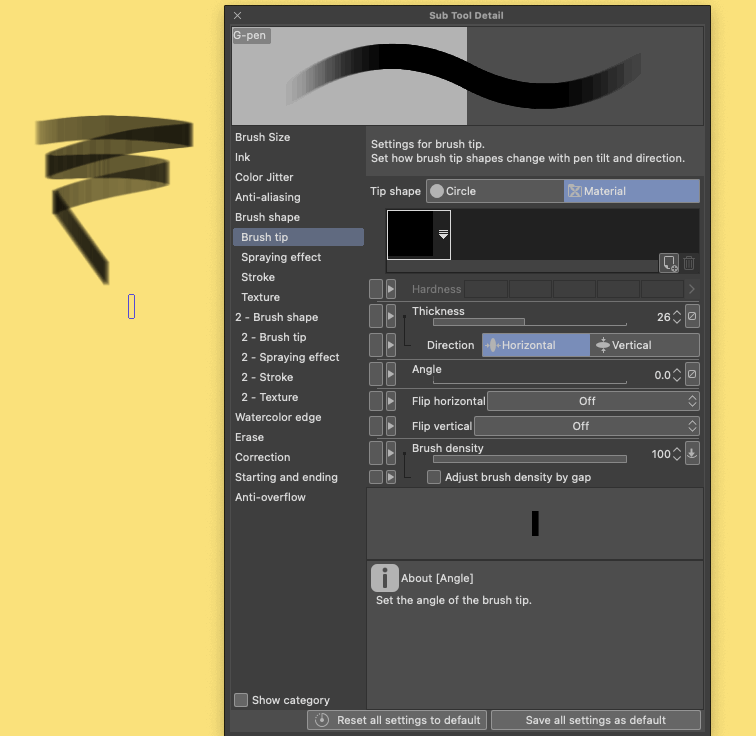Click Angle value stepper
The width and height of the screenshot is (756, 736).
click(x=677, y=375)
